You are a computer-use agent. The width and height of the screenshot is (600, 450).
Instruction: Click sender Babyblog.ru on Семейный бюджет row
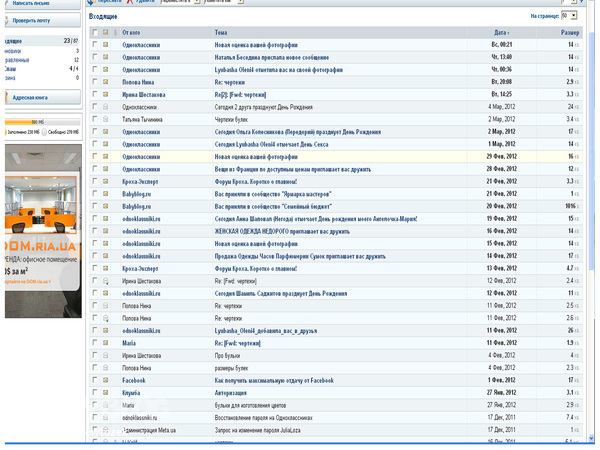click(x=137, y=206)
